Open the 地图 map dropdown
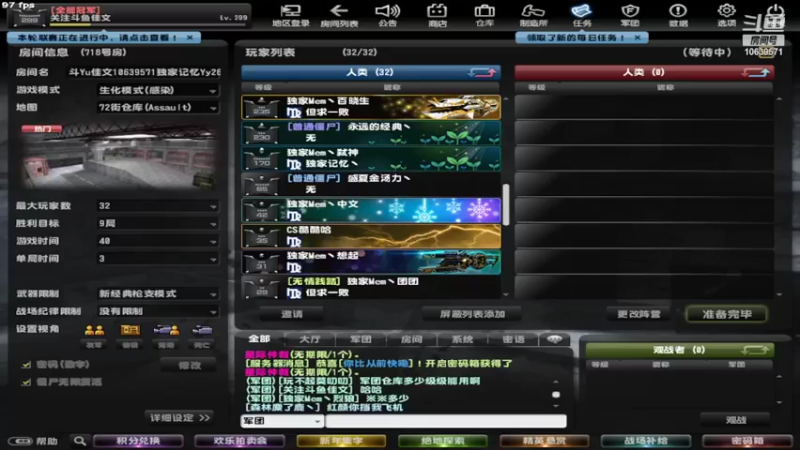Viewport: 800px width, 450px height. click(158, 108)
